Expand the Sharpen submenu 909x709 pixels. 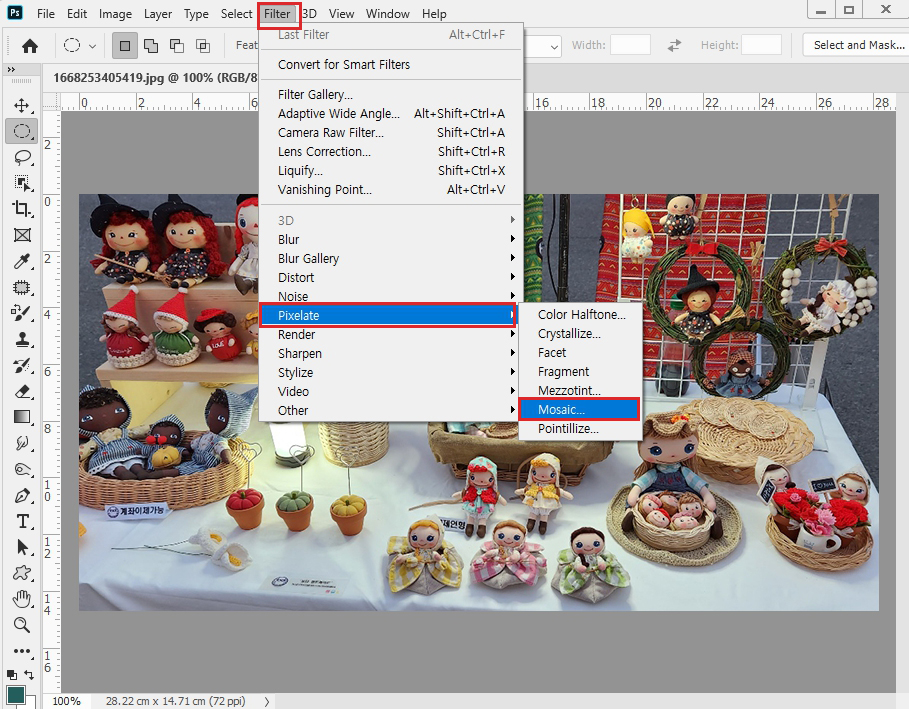coord(390,354)
